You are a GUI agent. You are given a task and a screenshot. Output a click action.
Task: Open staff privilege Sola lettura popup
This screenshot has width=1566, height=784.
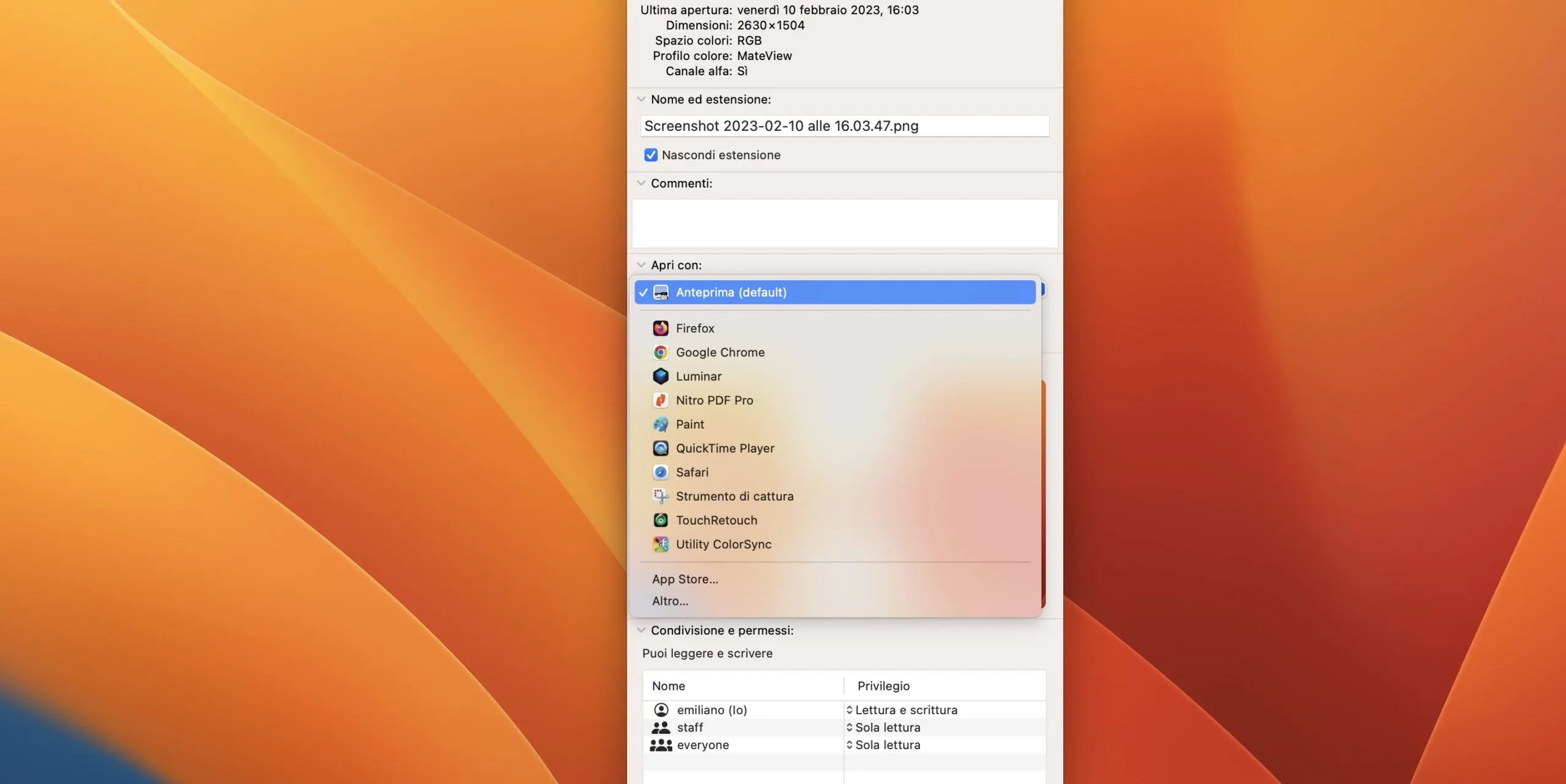pyautogui.click(x=886, y=728)
